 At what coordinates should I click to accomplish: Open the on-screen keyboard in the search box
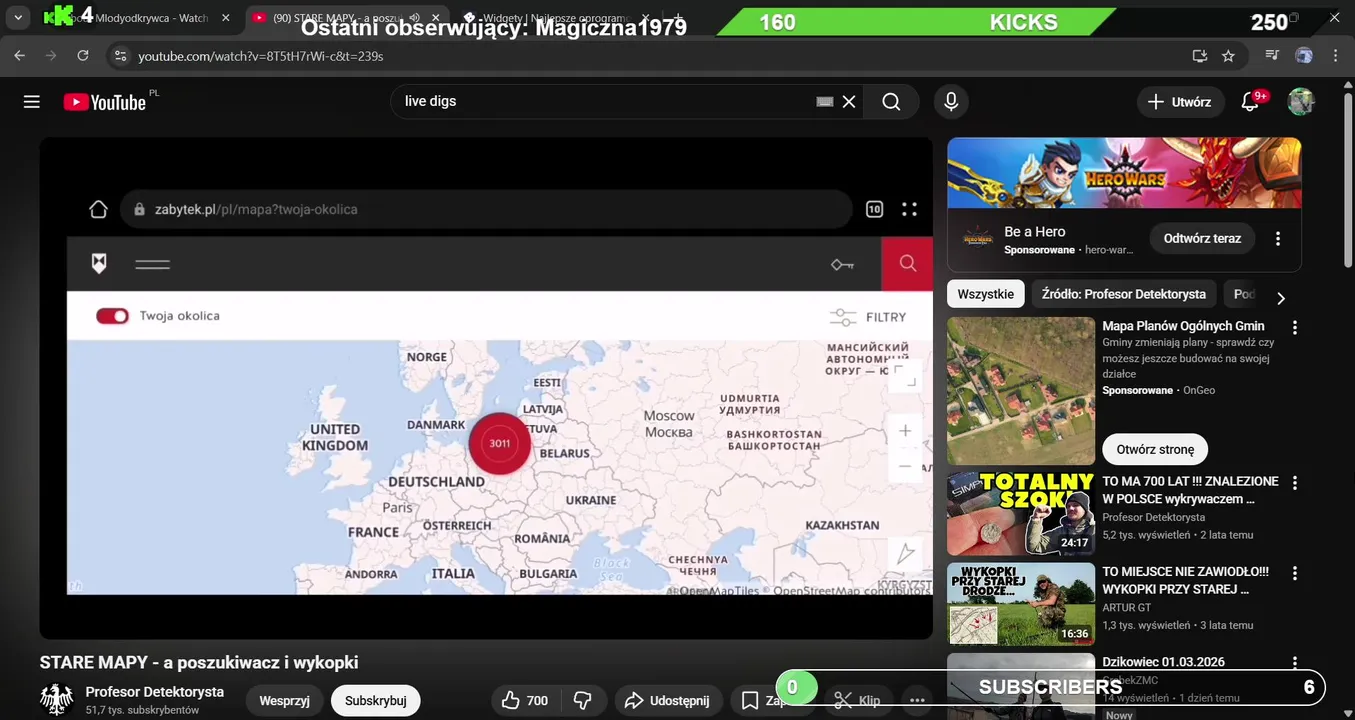(825, 102)
